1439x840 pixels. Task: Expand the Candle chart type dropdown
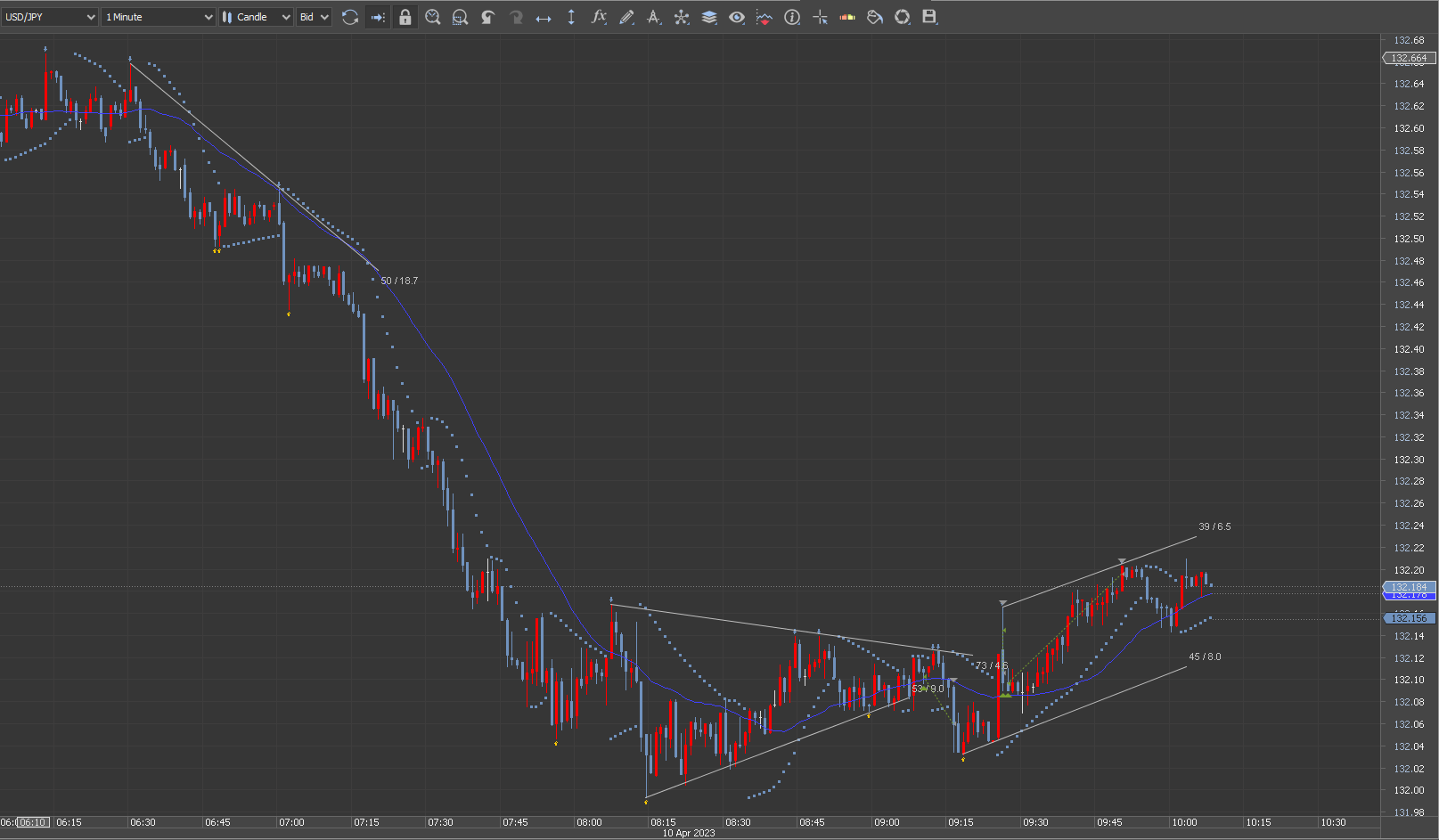[256, 17]
